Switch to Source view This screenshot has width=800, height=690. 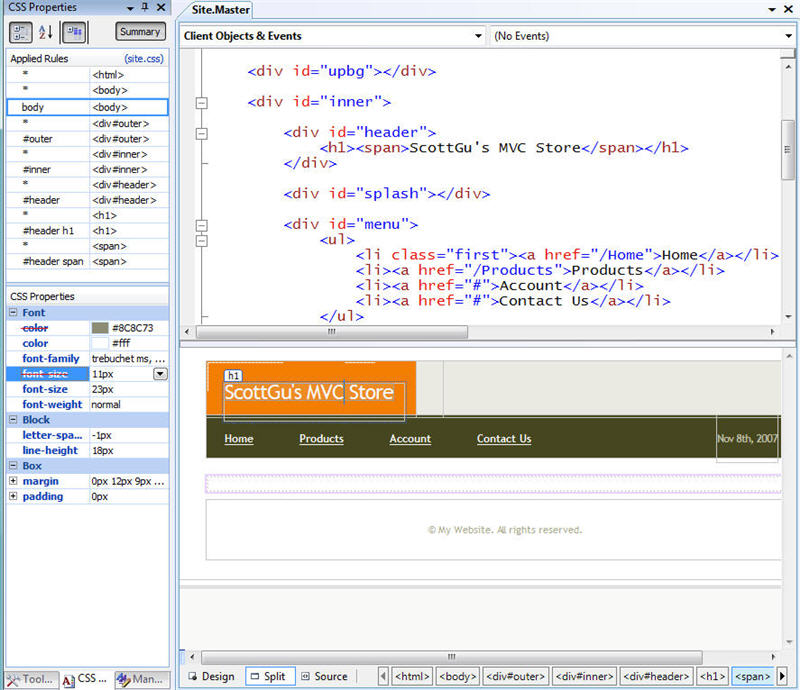(325, 676)
